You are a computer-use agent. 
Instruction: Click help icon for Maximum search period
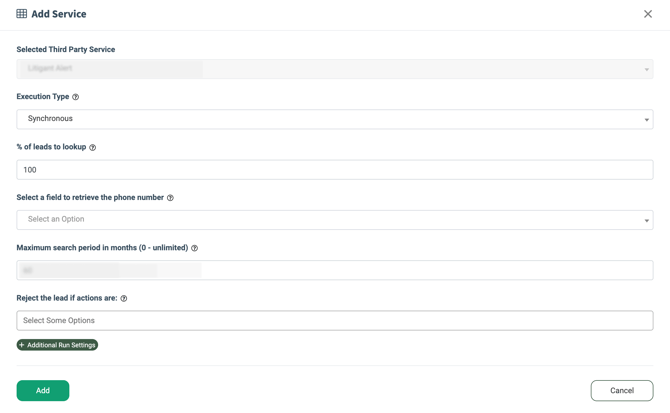195,248
